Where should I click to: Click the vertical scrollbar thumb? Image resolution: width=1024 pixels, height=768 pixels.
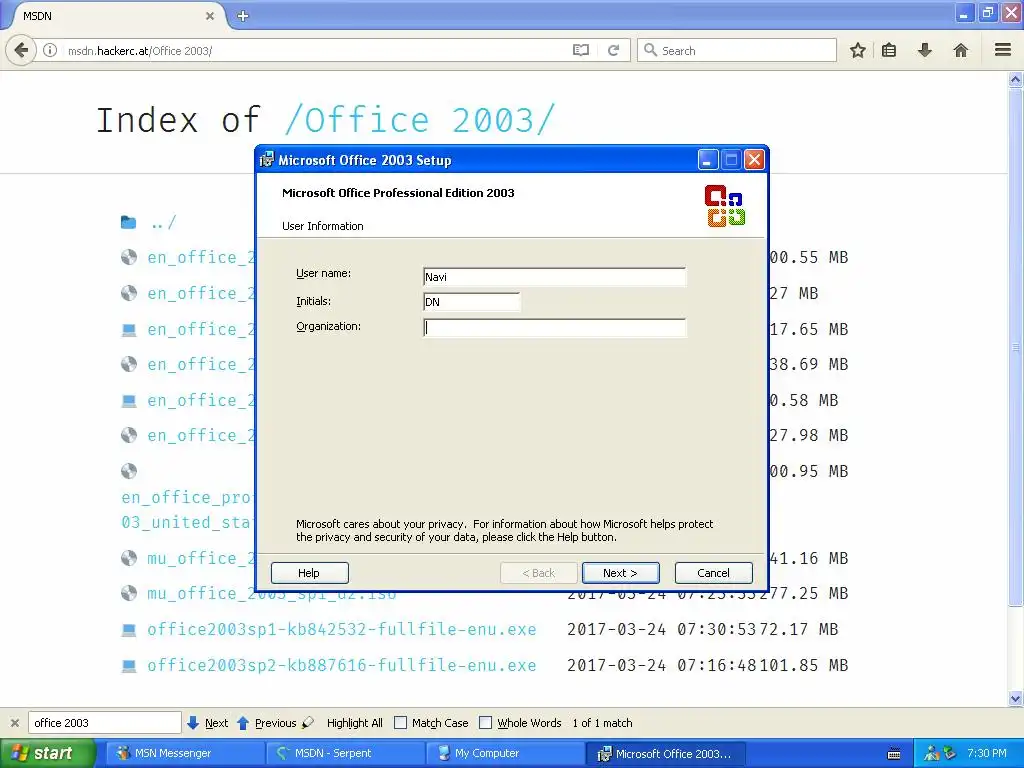coord(1016,347)
